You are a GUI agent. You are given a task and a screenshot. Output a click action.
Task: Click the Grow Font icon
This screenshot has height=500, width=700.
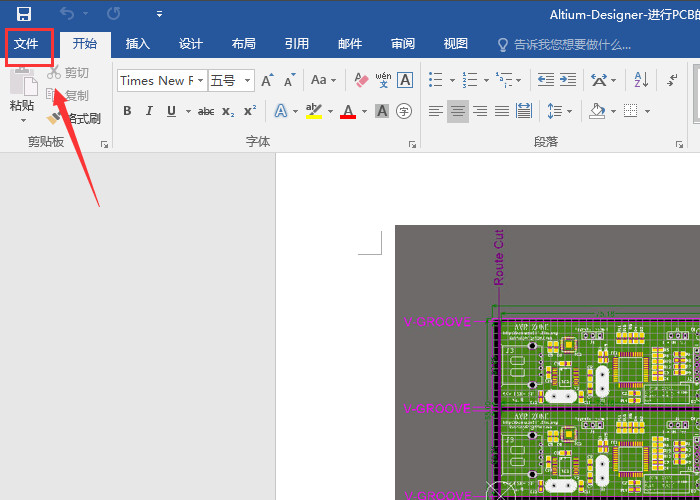(x=267, y=80)
